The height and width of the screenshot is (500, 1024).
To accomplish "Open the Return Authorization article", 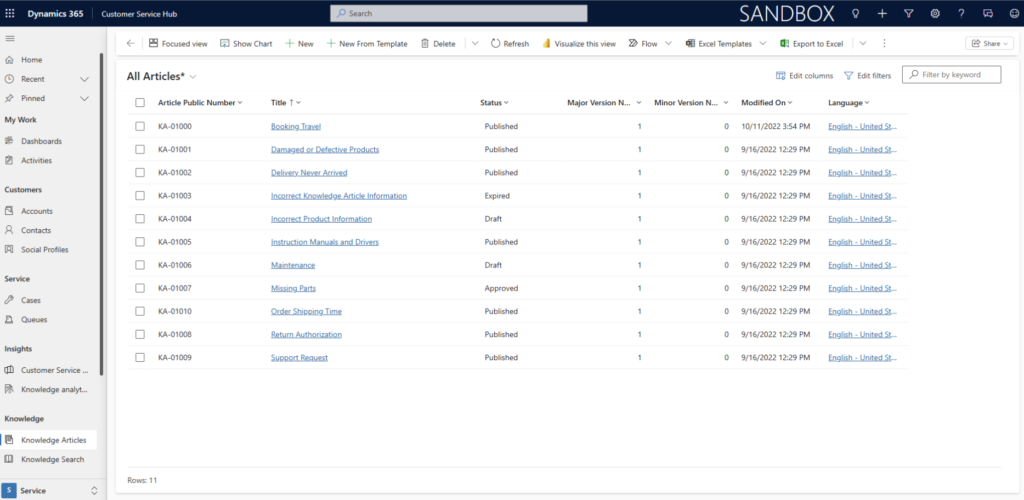I will (x=306, y=335).
